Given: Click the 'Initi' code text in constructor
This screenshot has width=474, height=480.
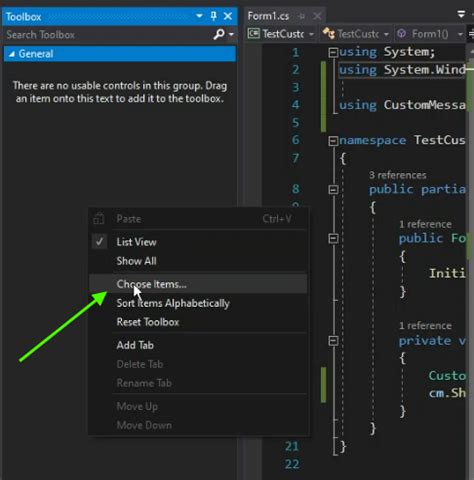Looking at the screenshot, I should point(447,273).
